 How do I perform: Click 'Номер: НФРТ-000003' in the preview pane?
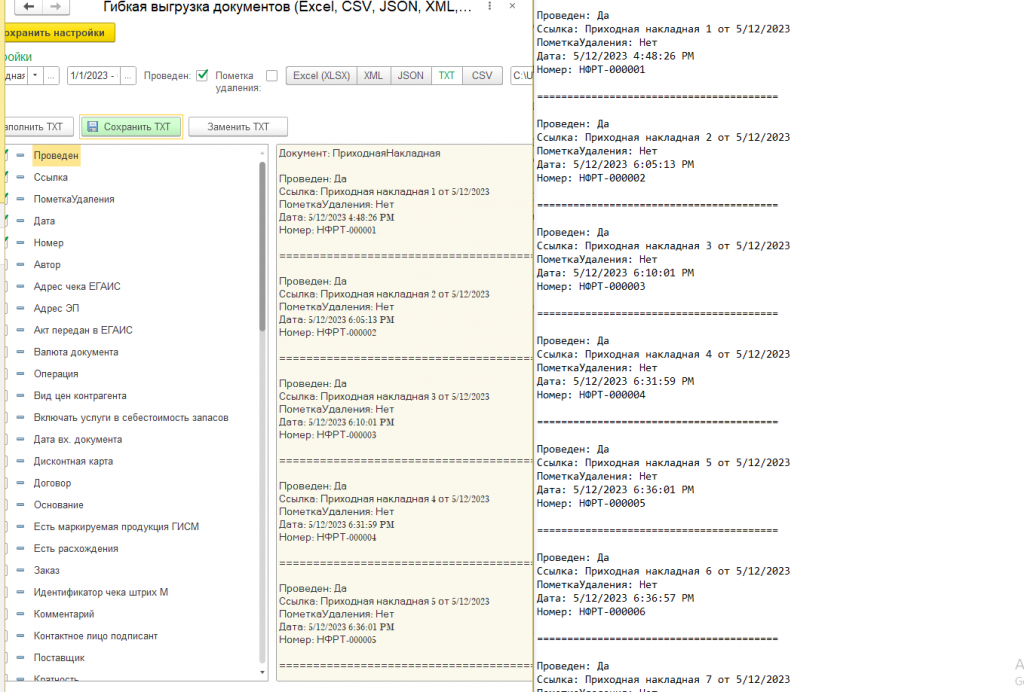pos(328,435)
